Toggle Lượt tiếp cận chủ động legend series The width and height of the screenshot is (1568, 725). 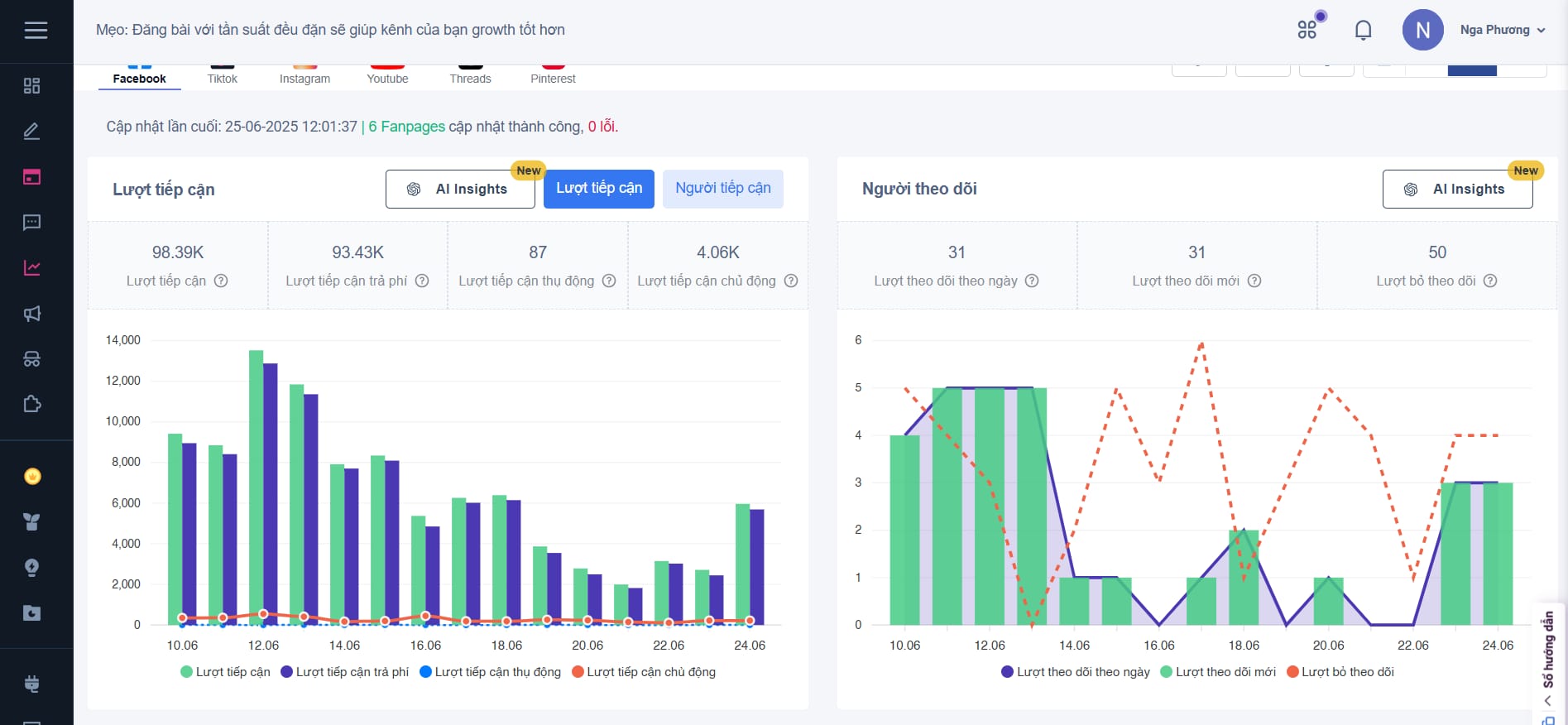pos(644,672)
